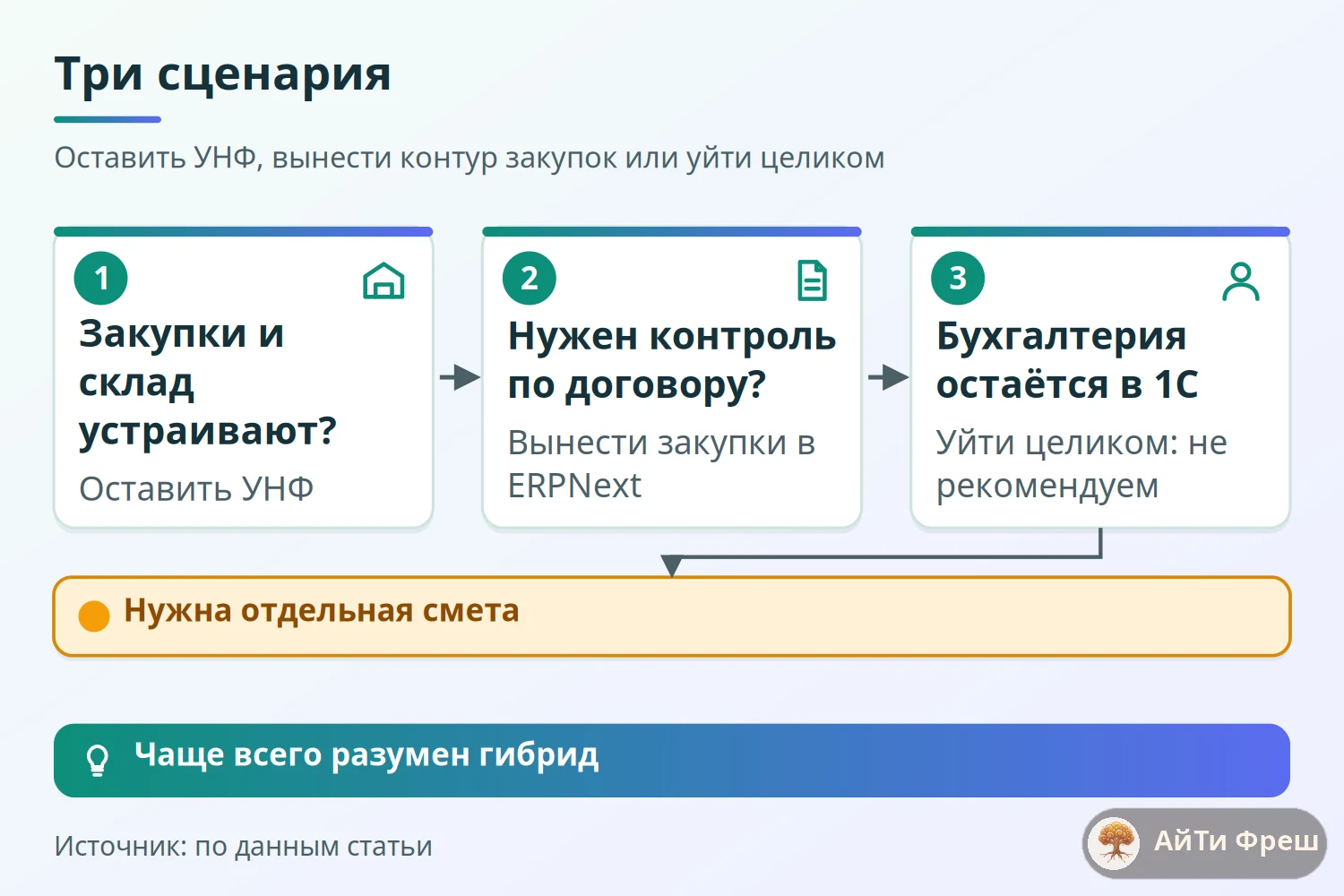Image resolution: width=1344 pixels, height=896 pixels.
Task: Click the document icon in card 2
Action: click(x=813, y=280)
